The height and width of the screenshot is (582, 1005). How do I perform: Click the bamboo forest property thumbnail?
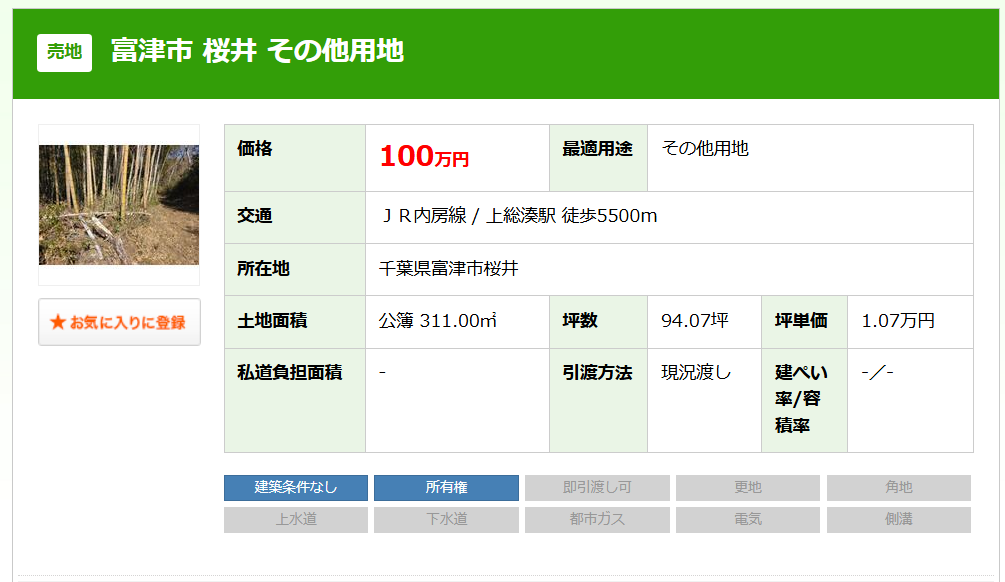click(x=118, y=204)
